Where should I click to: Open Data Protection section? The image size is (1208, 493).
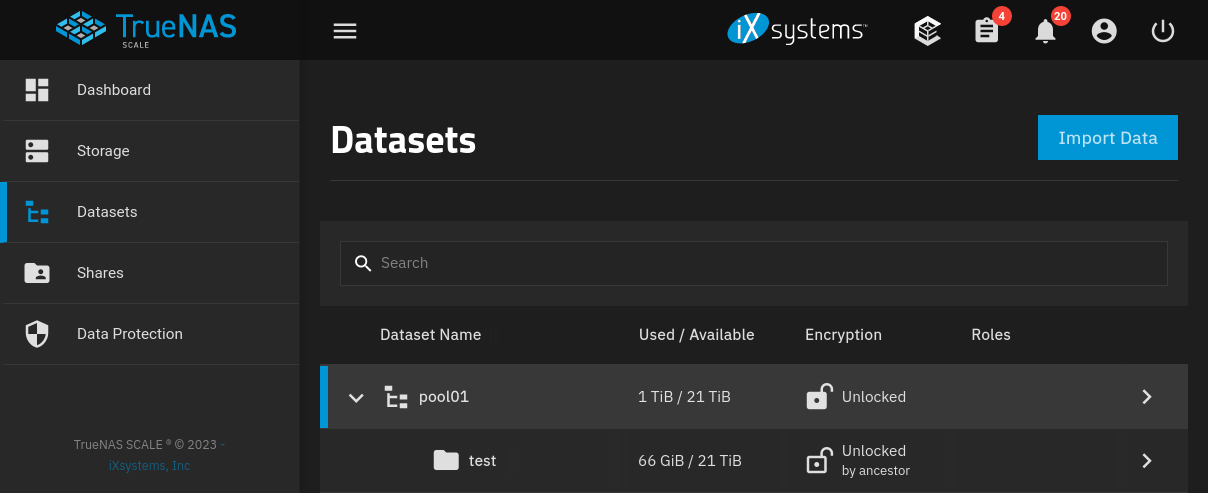(150, 334)
